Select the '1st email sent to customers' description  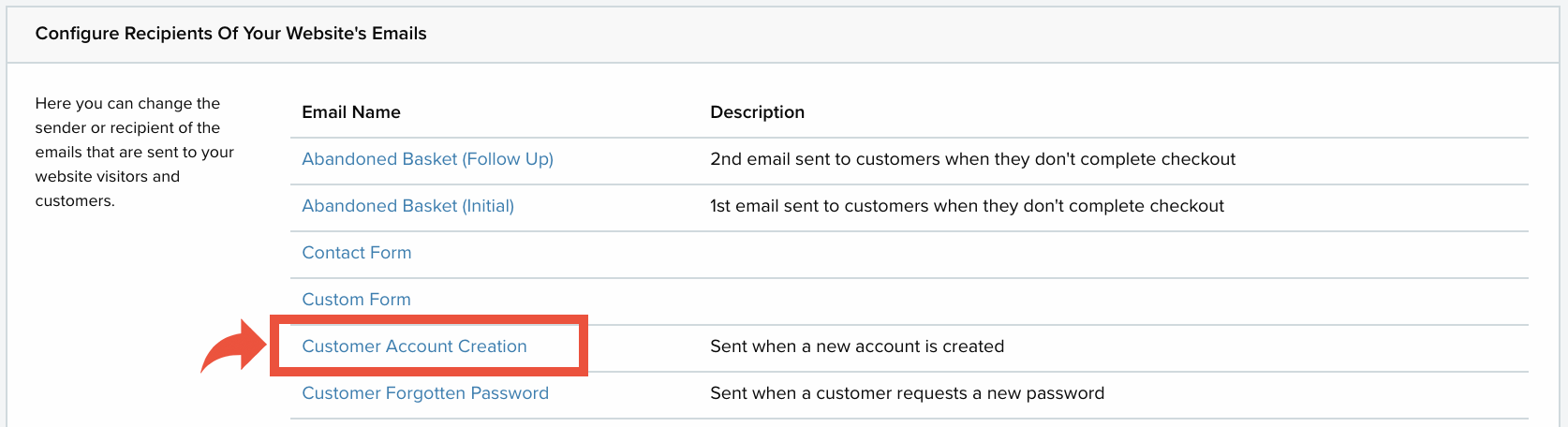(x=967, y=206)
